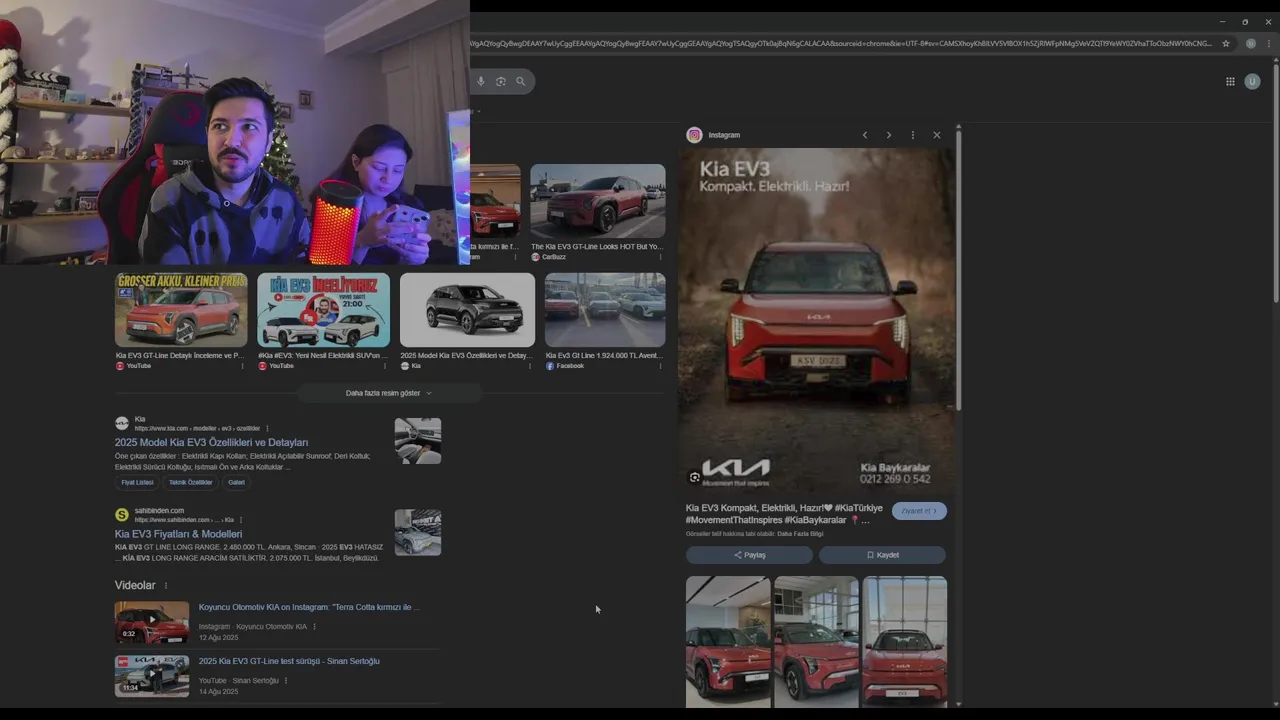Open related front-view red EV3 image
The image size is (1280, 720).
point(905,641)
